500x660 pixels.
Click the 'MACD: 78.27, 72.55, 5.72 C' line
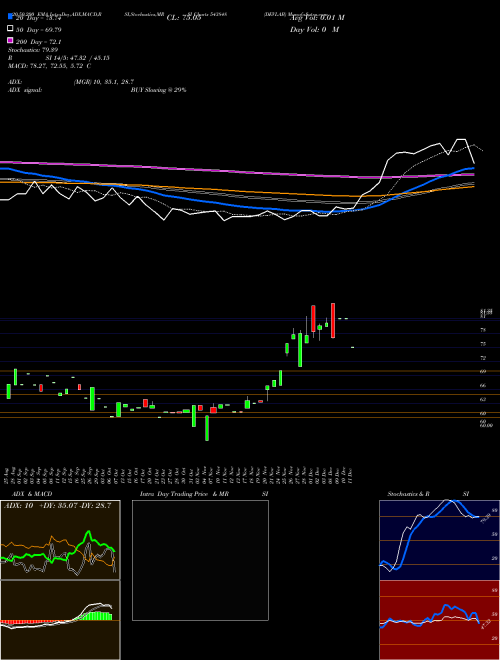(50, 66)
